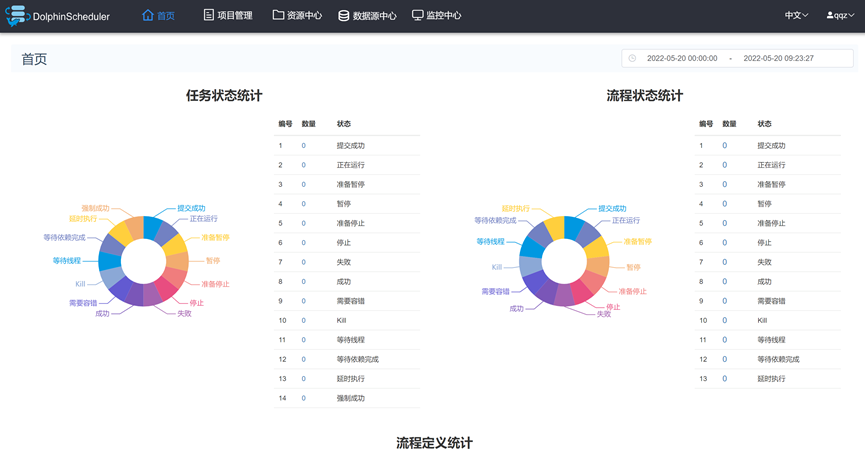Viewport: 865px width, 464px height.
Task: Click task count link for 失败
Action: click(303, 262)
